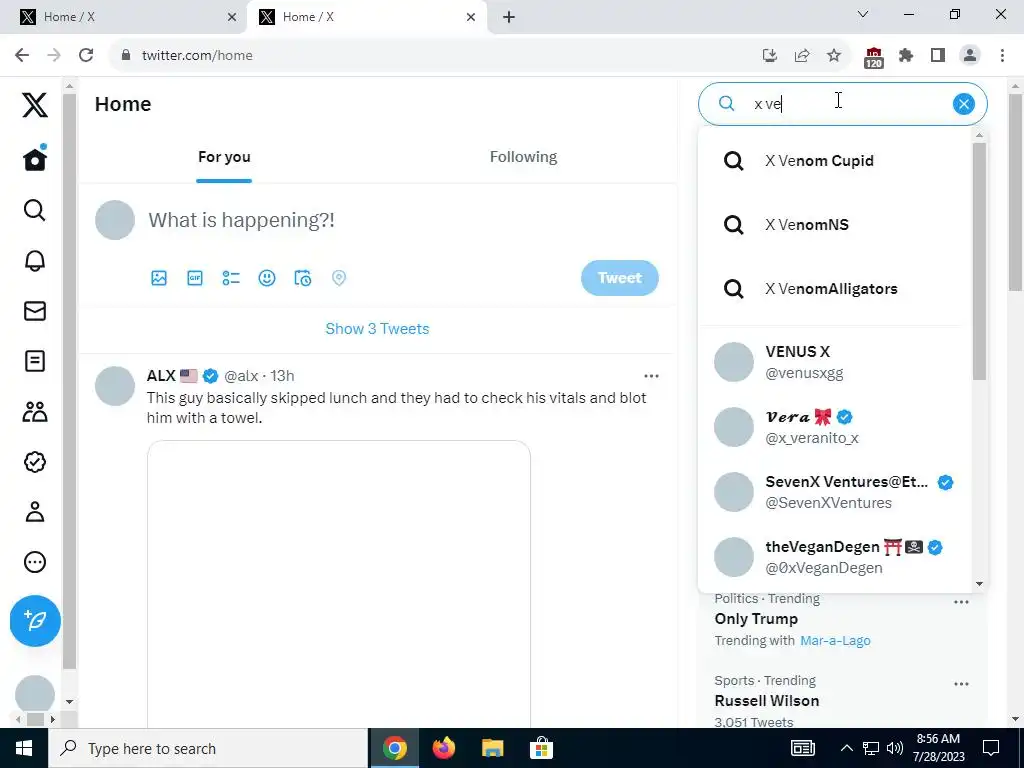Switch to the first Home / X browser tab
The height and width of the screenshot is (768, 1024).
coord(124,17)
